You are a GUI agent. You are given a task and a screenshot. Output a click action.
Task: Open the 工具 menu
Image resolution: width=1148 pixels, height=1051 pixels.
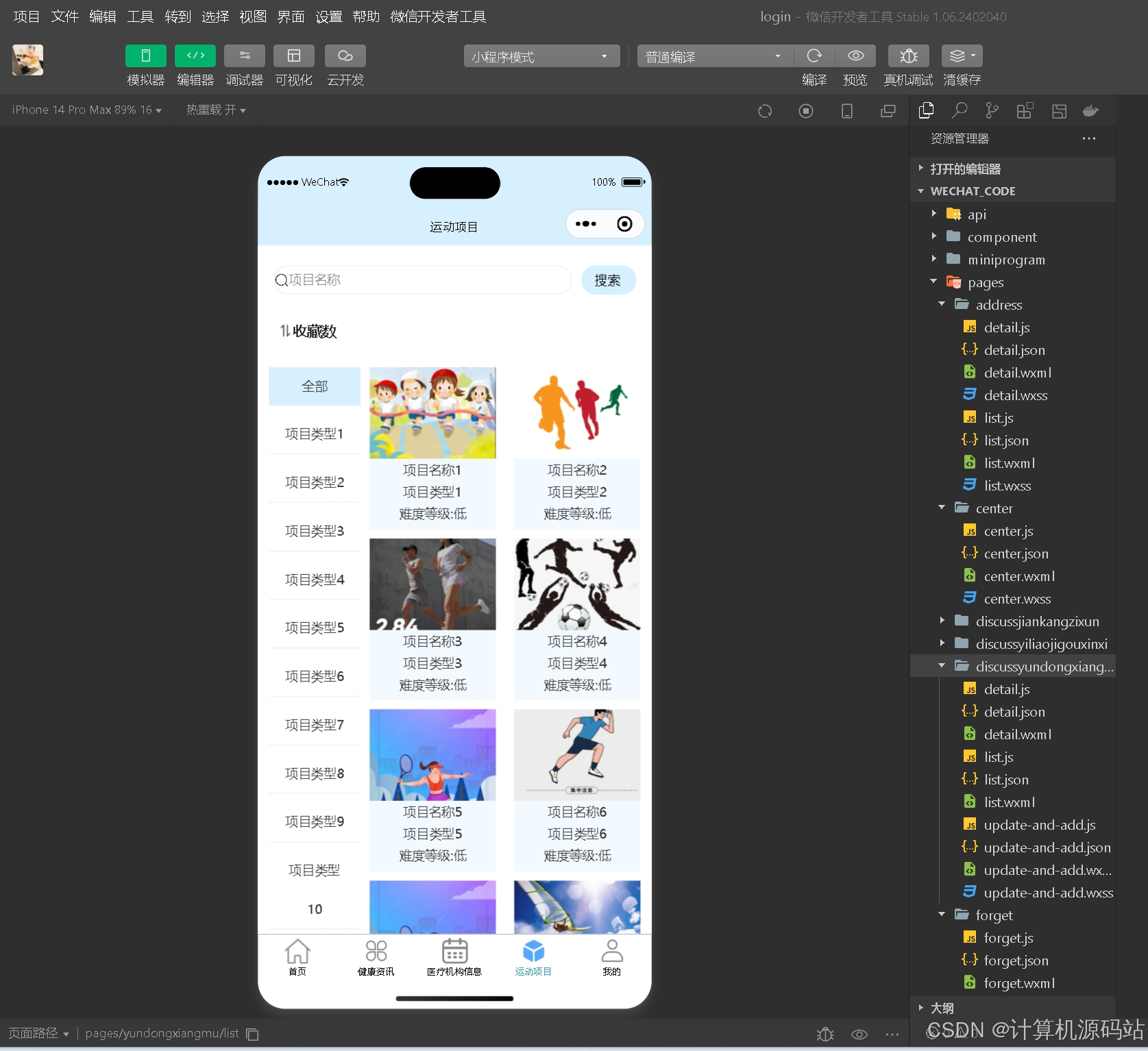pyautogui.click(x=141, y=16)
